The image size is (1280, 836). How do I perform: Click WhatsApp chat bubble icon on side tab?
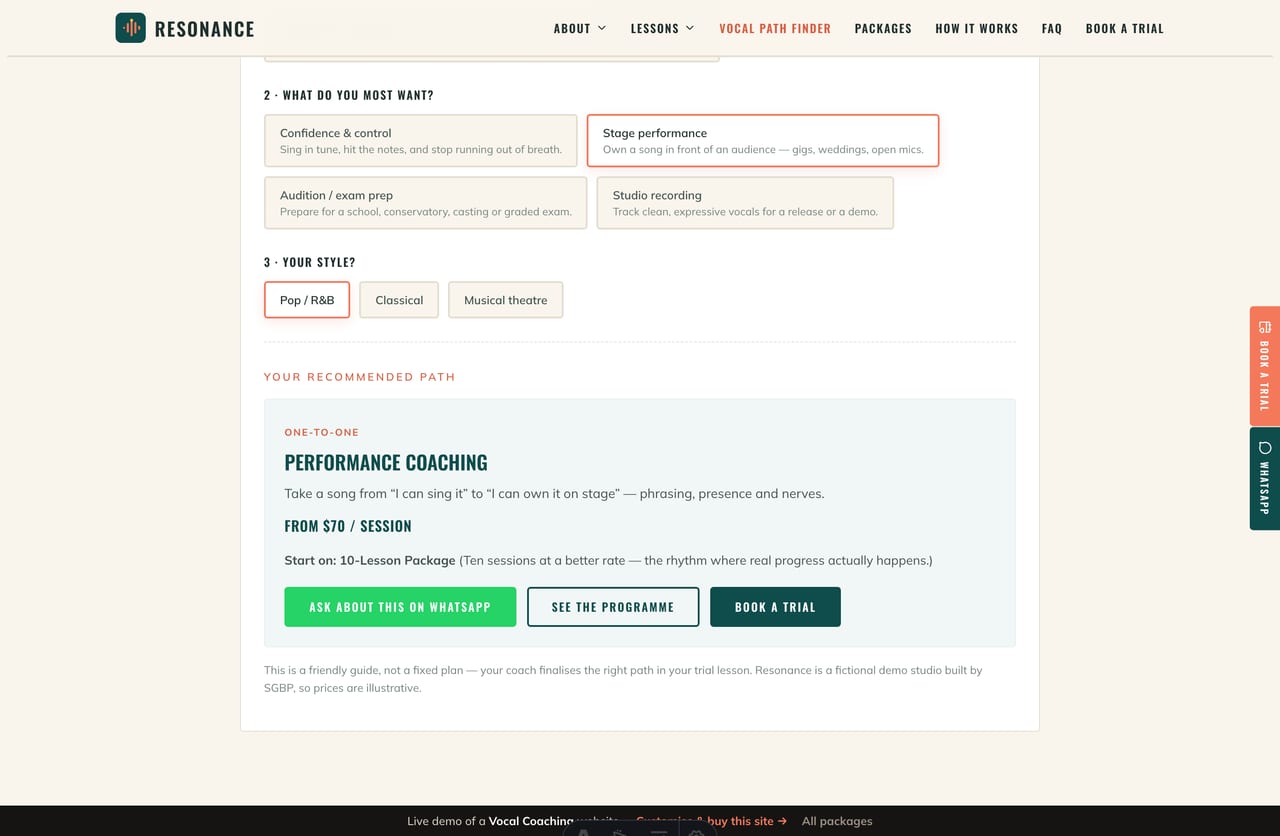(x=1265, y=447)
